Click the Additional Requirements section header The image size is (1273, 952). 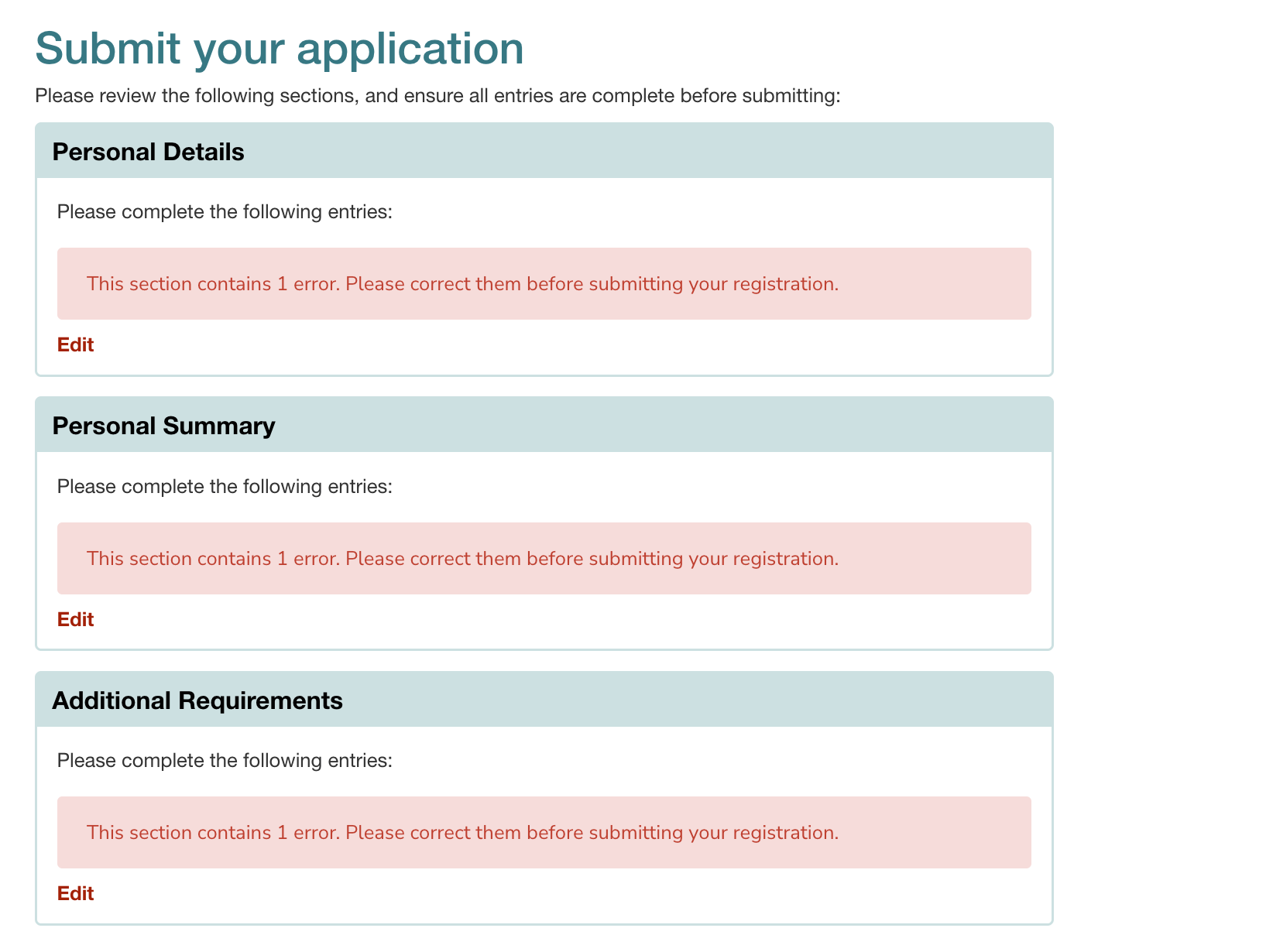click(197, 700)
